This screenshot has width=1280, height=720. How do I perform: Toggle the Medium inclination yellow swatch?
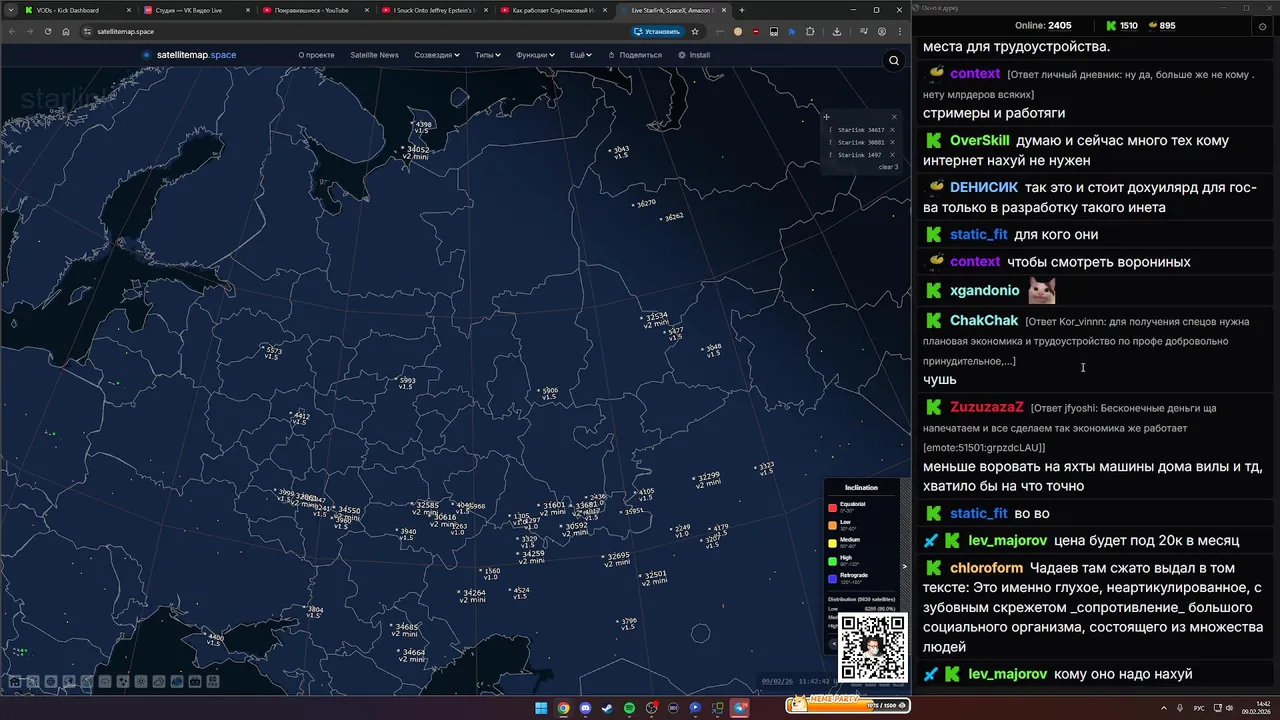(x=832, y=543)
